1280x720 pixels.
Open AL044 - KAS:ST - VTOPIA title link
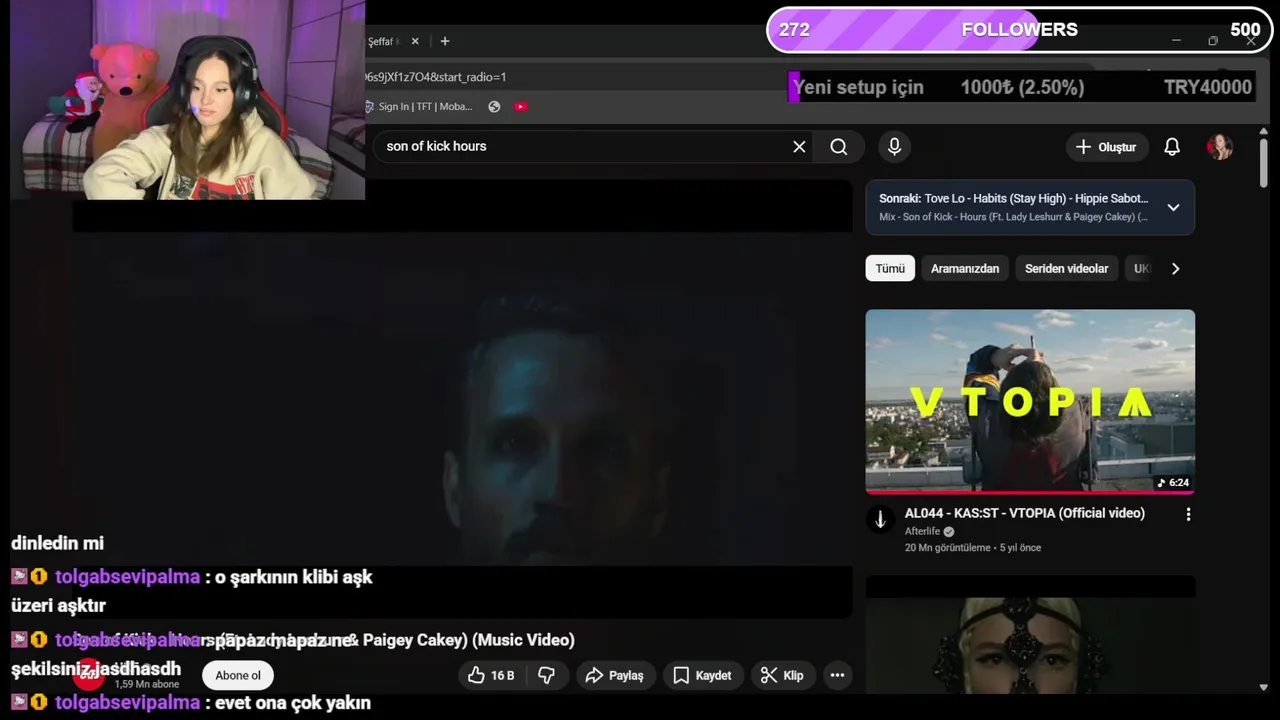[1025, 513]
